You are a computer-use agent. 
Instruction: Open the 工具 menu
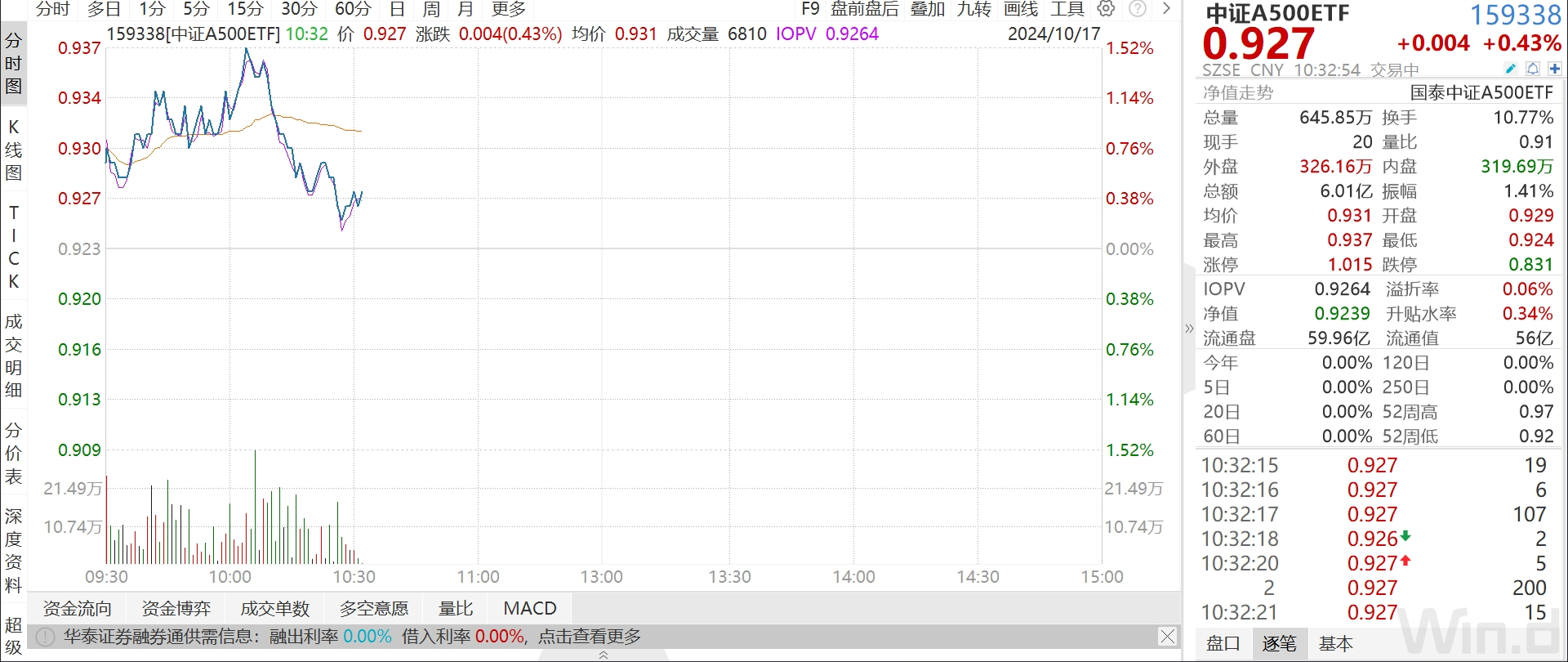[1067, 9]
